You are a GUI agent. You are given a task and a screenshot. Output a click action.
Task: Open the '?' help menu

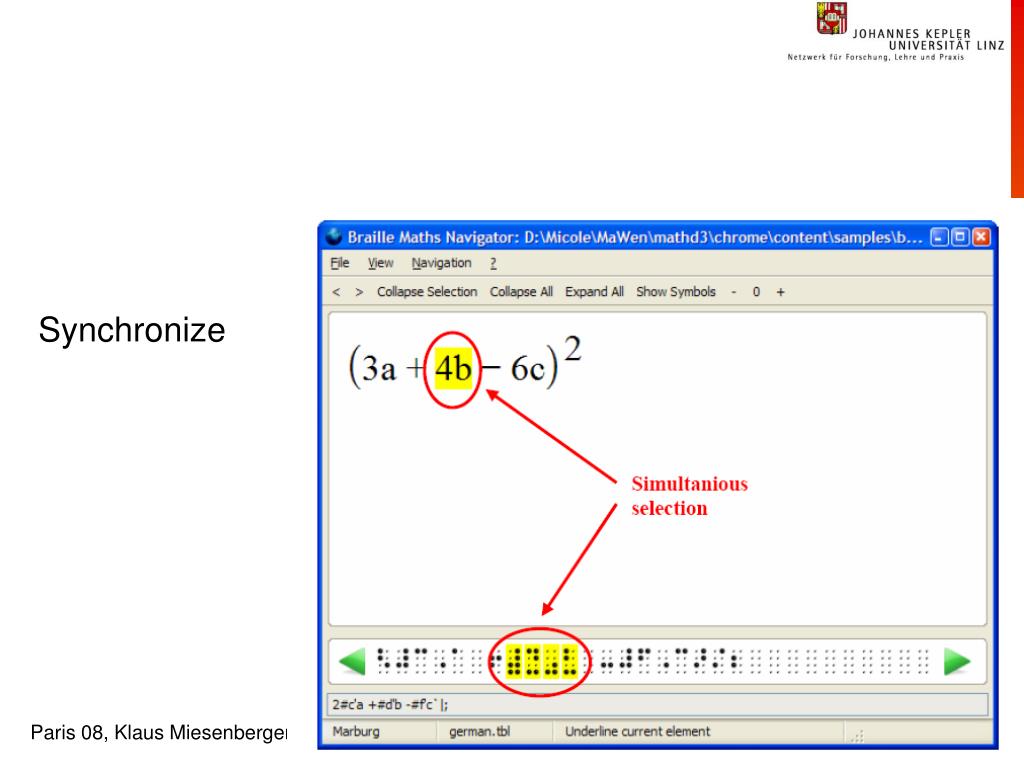pyautogui.click(x=493, y=263)
